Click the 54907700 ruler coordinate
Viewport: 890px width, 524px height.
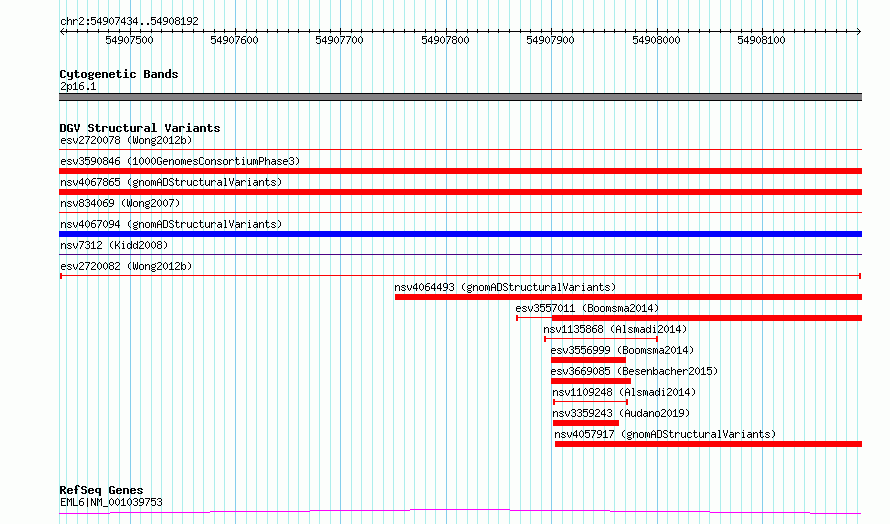point(339,40)
